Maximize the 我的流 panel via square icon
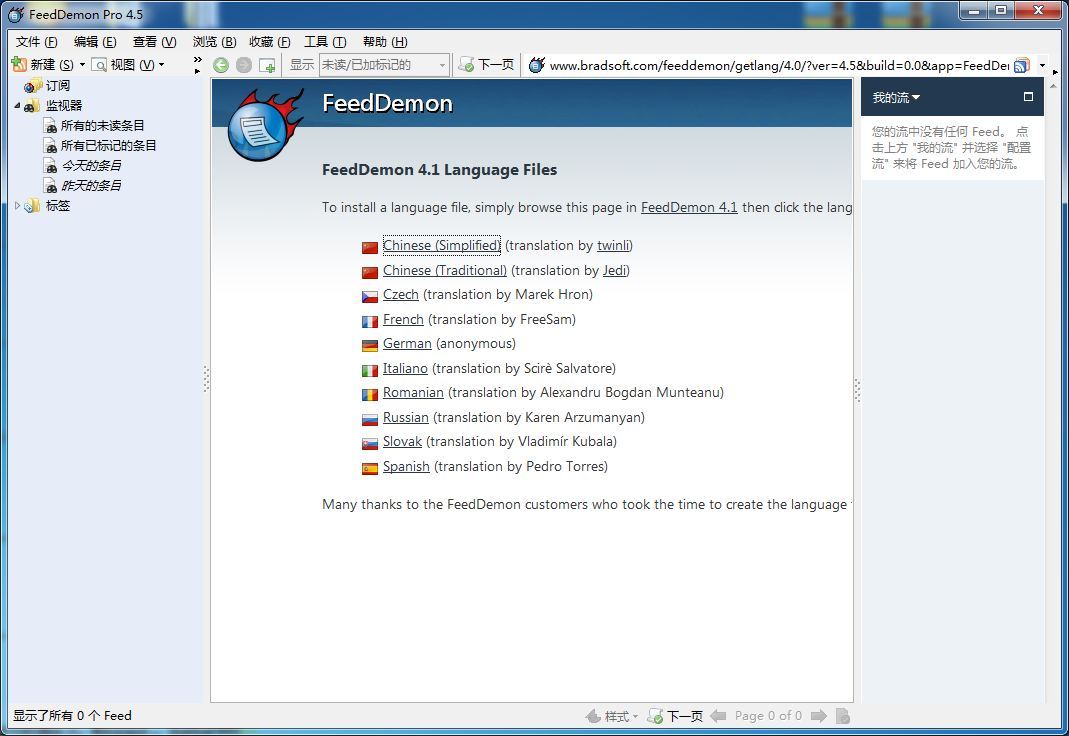This screenshot has height=736, width=1069. pos(1028,97)
